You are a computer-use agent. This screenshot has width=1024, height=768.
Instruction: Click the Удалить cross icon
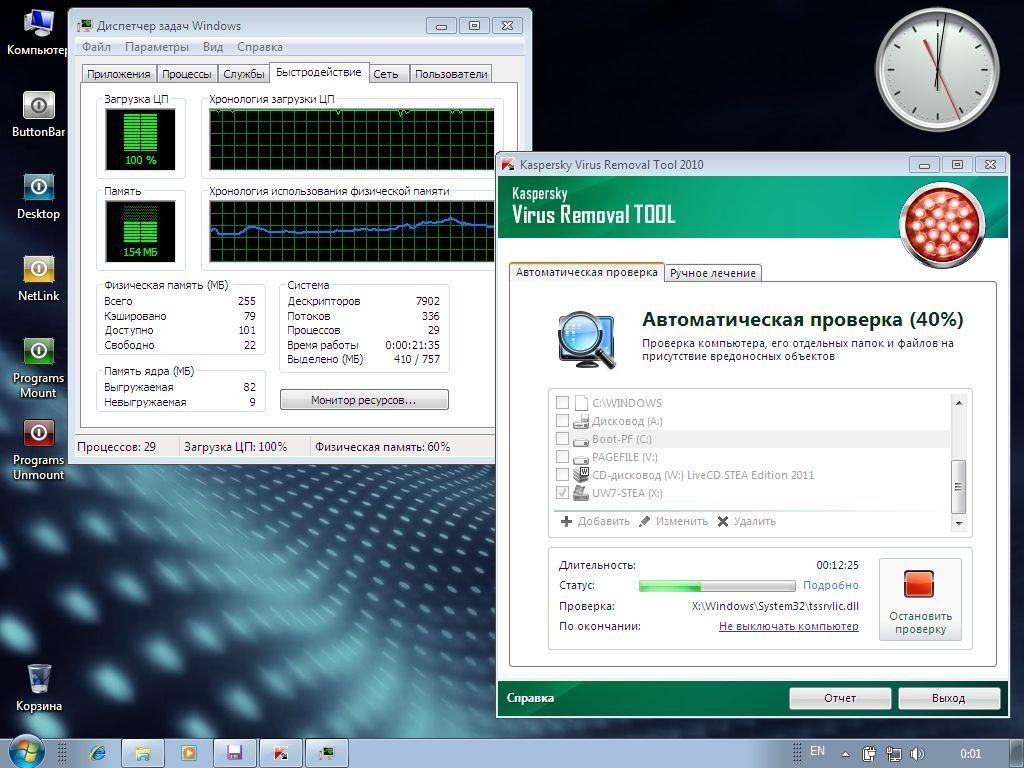click(723, 521)
